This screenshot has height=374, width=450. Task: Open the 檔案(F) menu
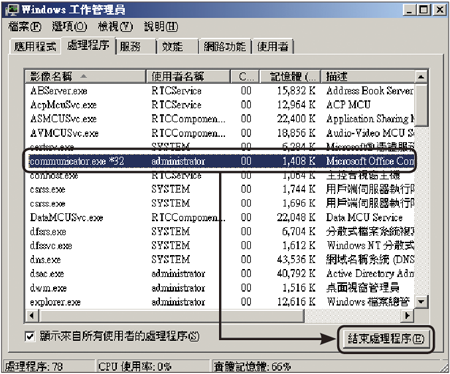[x=25, y=27]
